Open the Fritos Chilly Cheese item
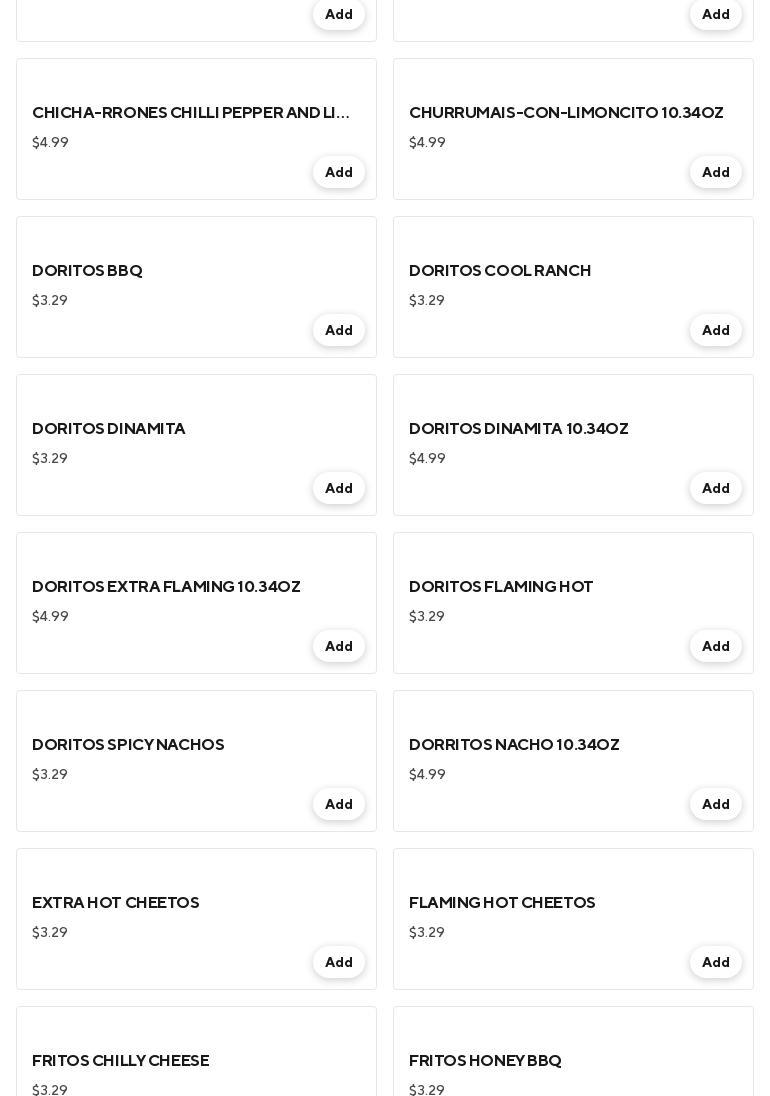Viewport: 770px width, 1096px height. 120,1060
